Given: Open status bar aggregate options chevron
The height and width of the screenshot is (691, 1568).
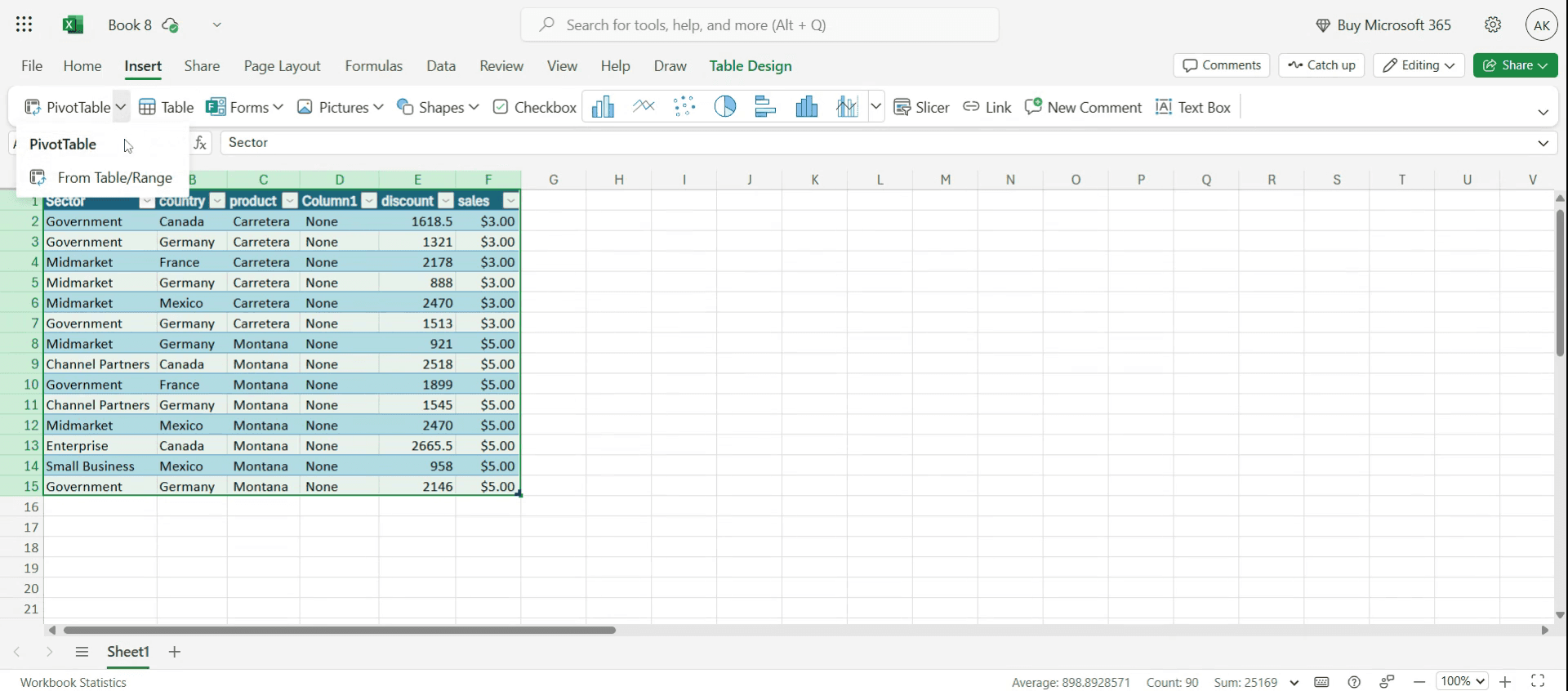Looking at the screenshot, I should click(x=1294, y=683).
